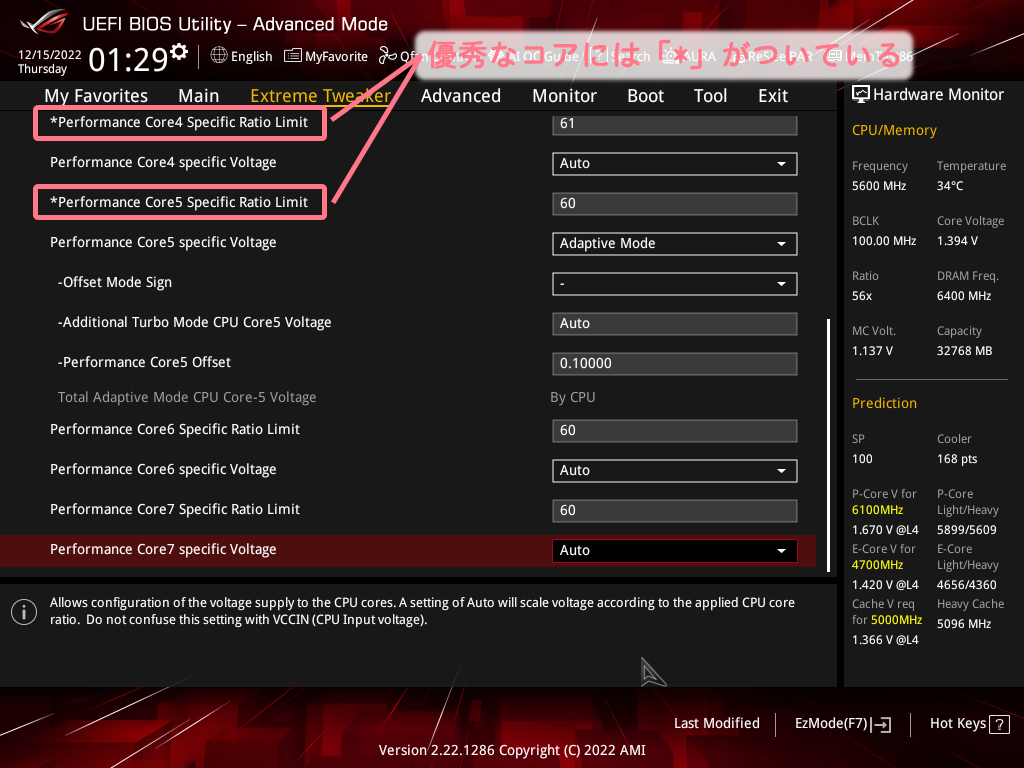The height and width of the screenshot is (768, 1024).
Task: Open Performance Core6 specific Voltage dropdown
Action: click(675, 470)
